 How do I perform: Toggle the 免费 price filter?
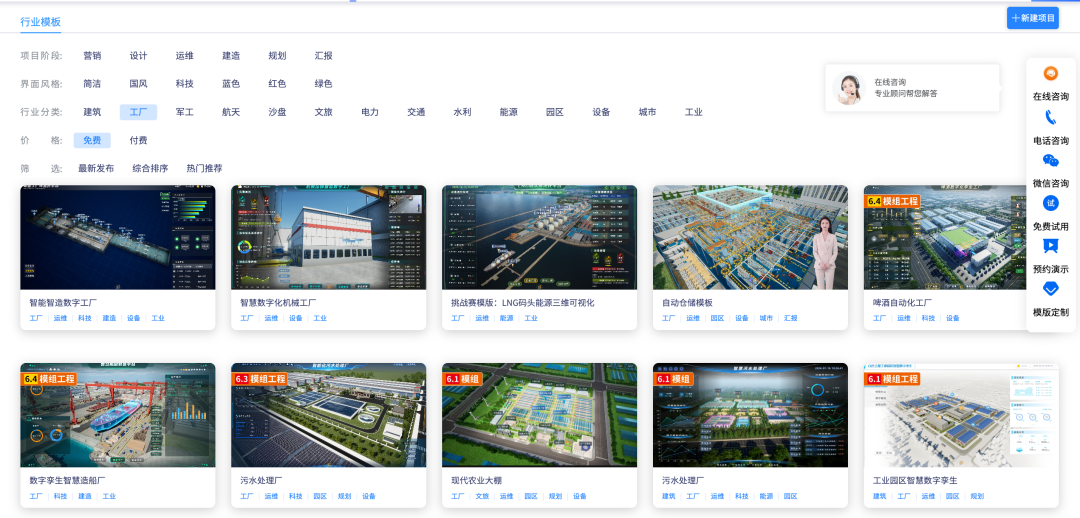coord(92,141)
